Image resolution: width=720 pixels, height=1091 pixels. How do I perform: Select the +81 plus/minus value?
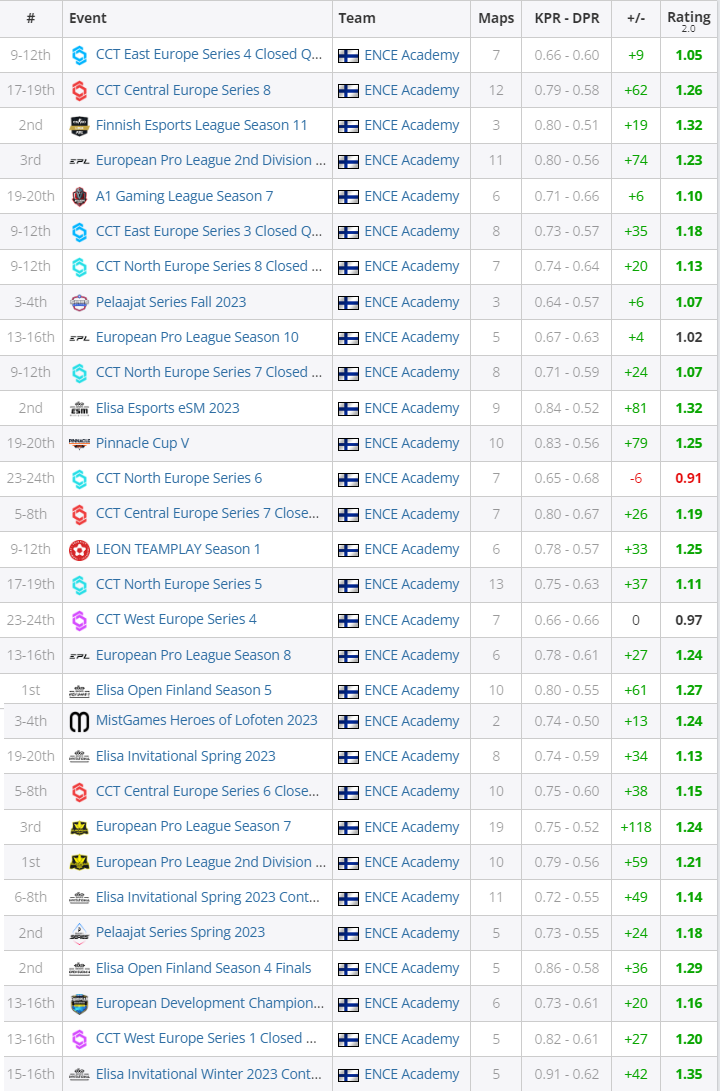click(x=636, y=408)
